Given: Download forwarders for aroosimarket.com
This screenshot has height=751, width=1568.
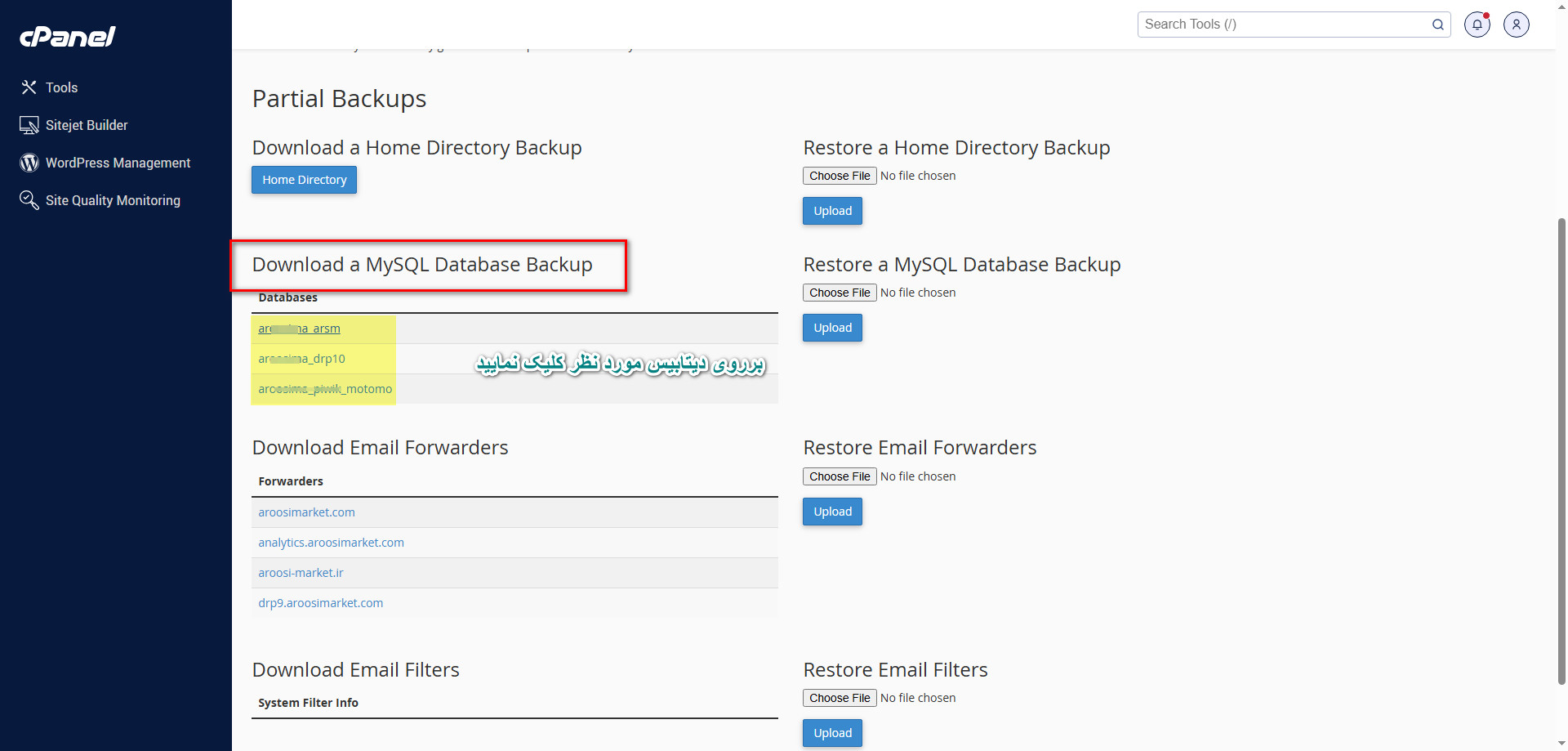Looking at the screenshot, I should (306, 512).
